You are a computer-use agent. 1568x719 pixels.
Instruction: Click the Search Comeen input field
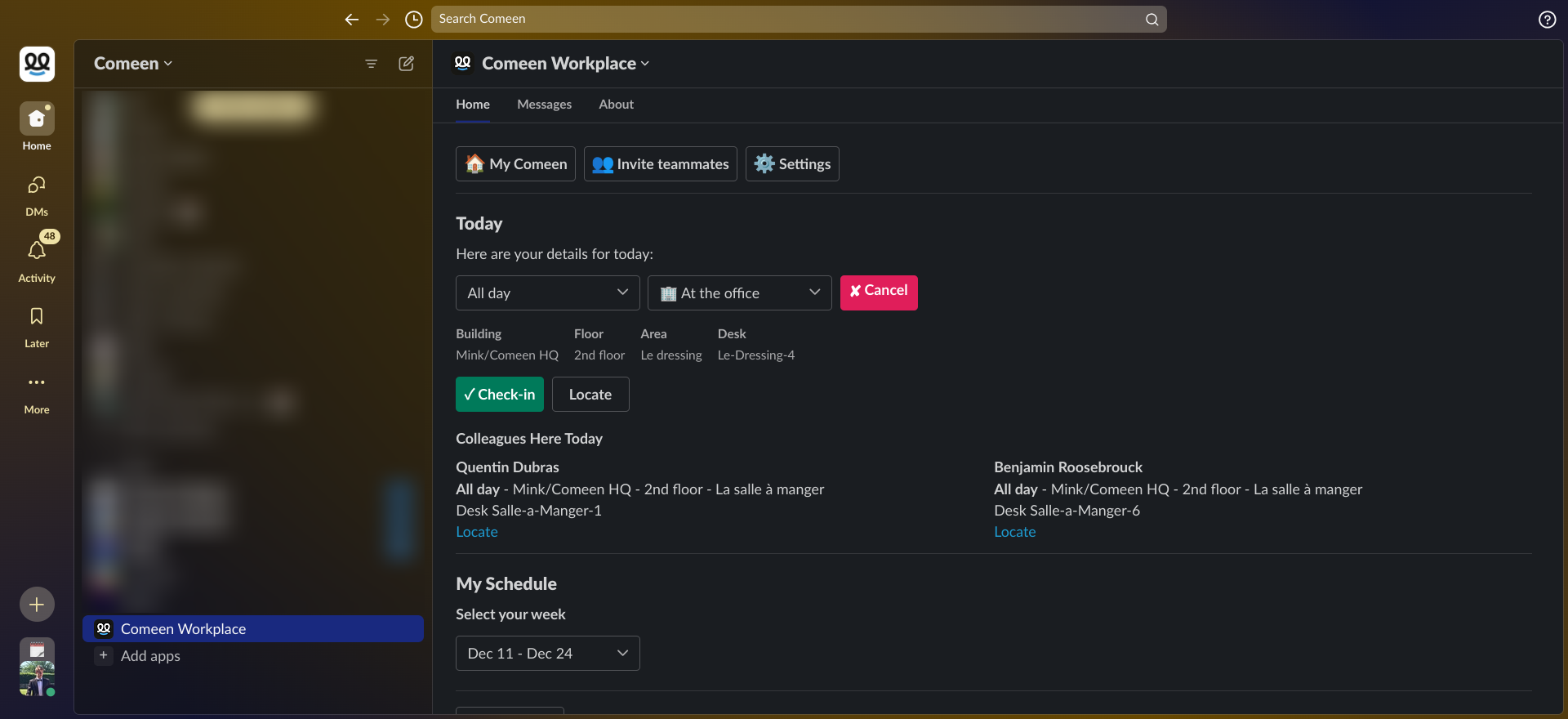(x=799, y=20)
